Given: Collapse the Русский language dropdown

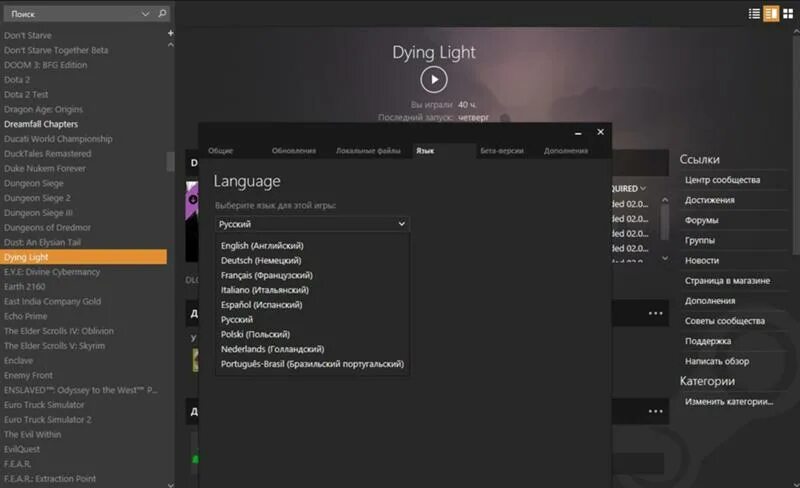Looking at the screenshot, I should 312,224.
